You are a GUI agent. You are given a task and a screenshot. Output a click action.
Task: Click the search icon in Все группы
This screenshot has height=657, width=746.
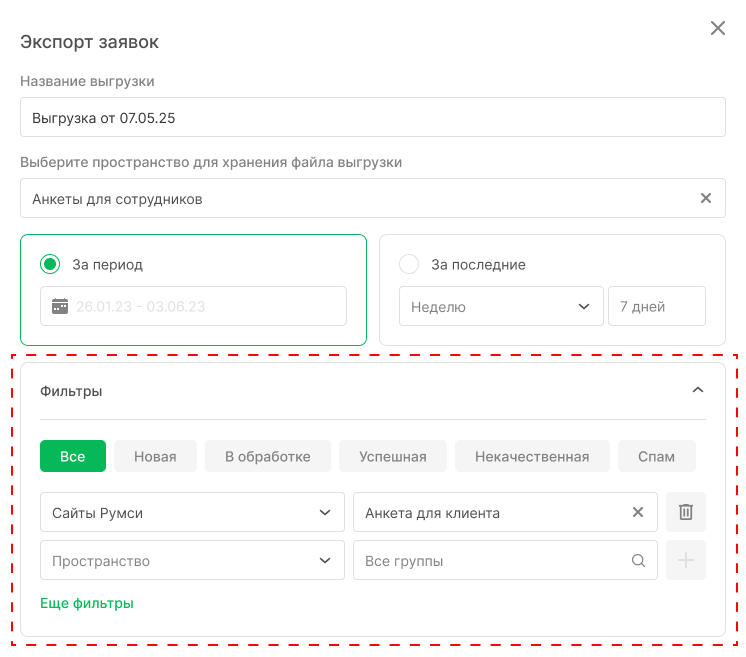638,561
